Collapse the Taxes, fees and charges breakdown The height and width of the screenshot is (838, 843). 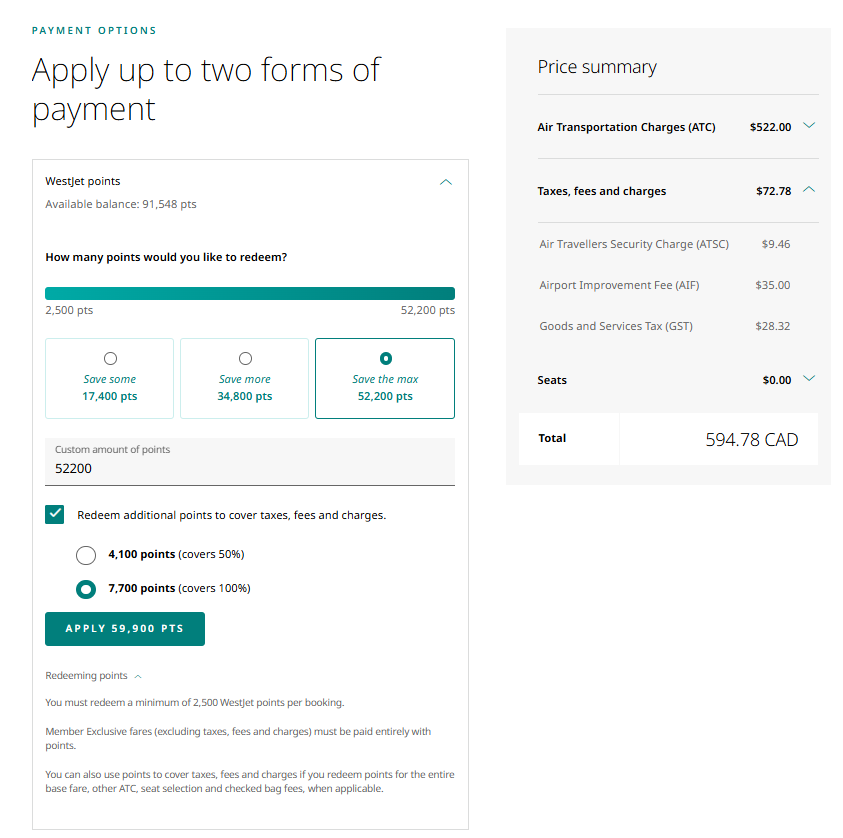coord(809,188)
